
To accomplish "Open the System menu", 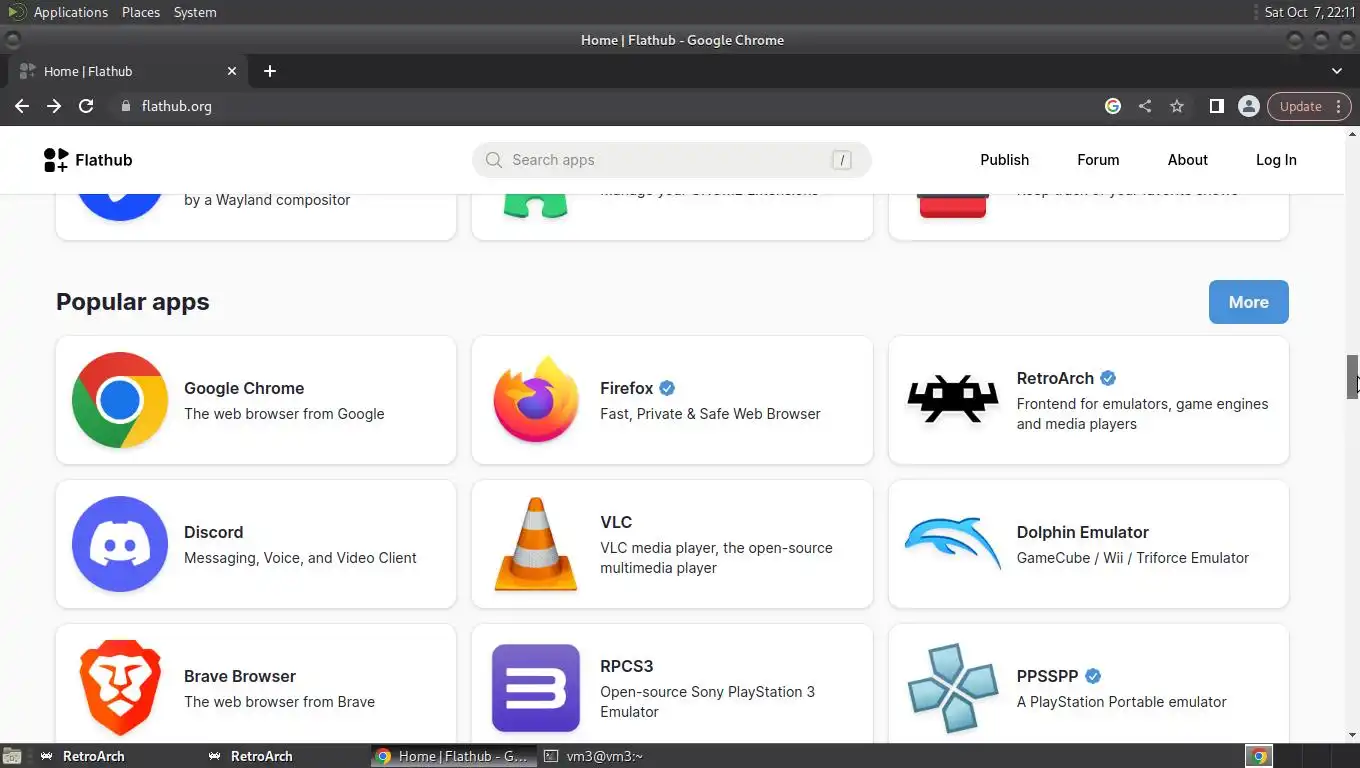I will click(195, 12).
